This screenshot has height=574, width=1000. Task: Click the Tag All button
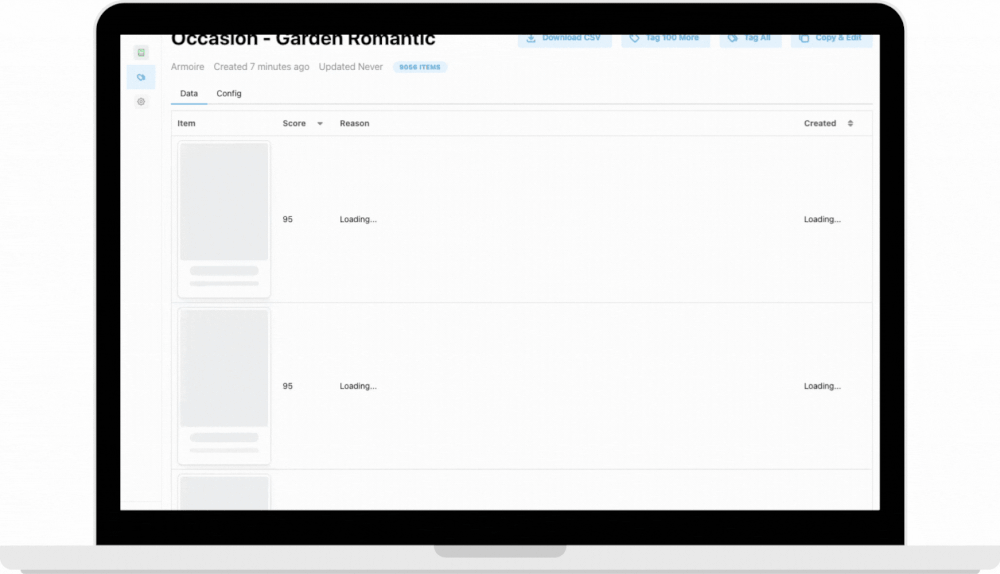[751, 39]
